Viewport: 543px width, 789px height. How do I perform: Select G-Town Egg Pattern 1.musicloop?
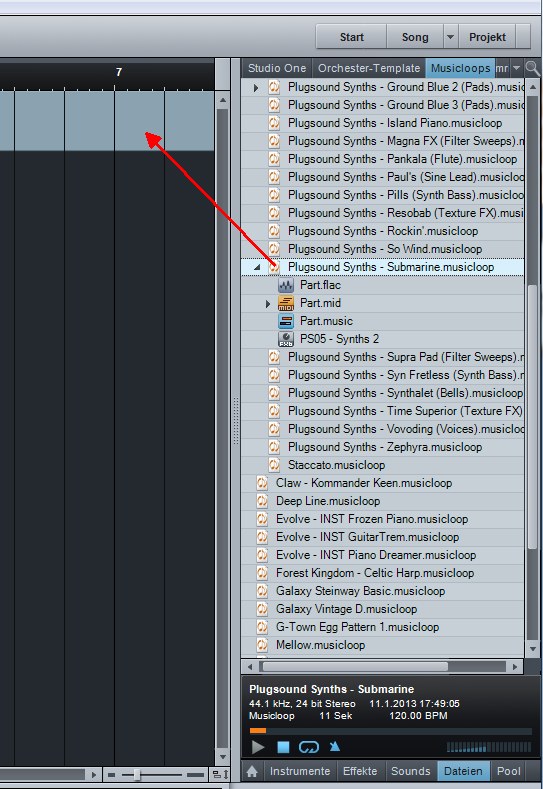pyautogui.click(x=382, y=627)
